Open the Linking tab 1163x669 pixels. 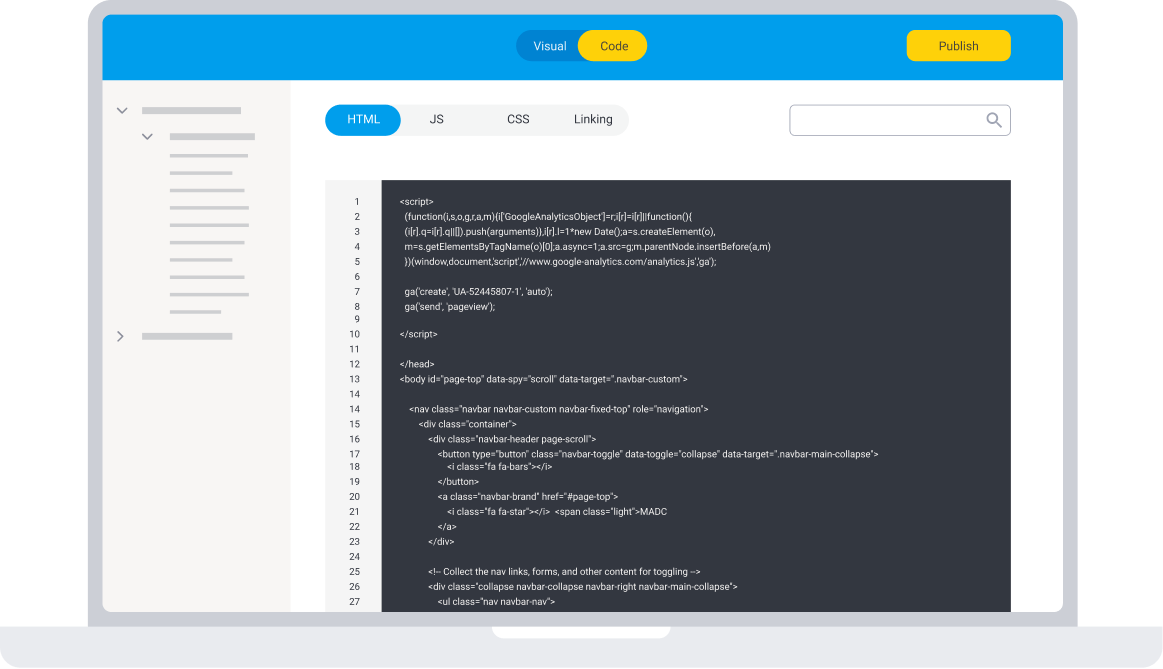point(593,119)
